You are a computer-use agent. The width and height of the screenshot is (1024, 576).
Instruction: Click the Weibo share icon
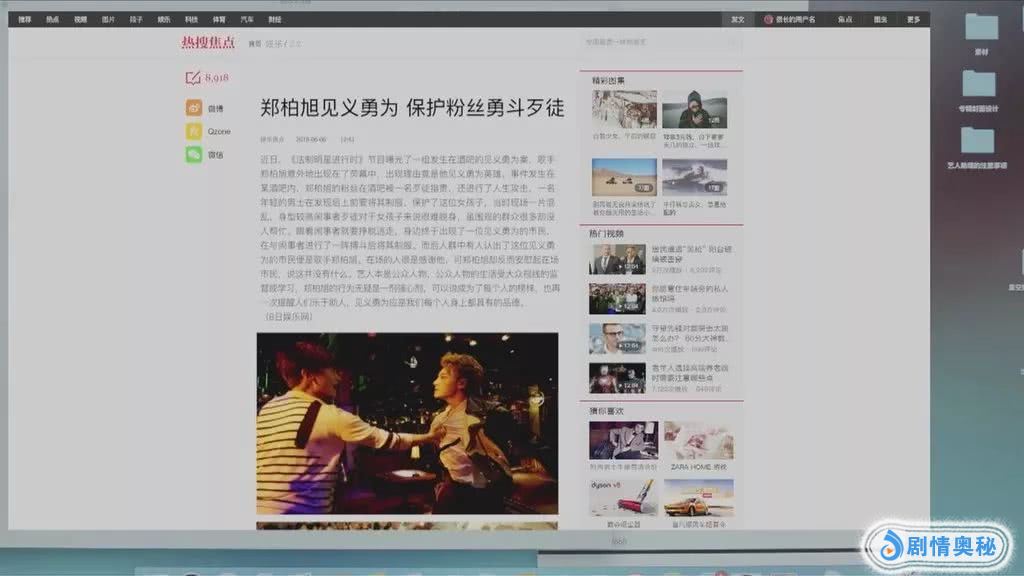point(193,108)
